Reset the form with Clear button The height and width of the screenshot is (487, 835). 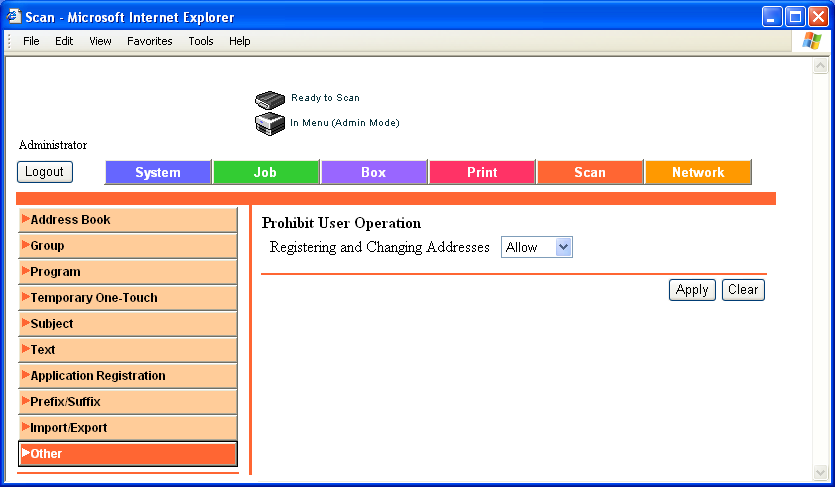click(743, 290)
